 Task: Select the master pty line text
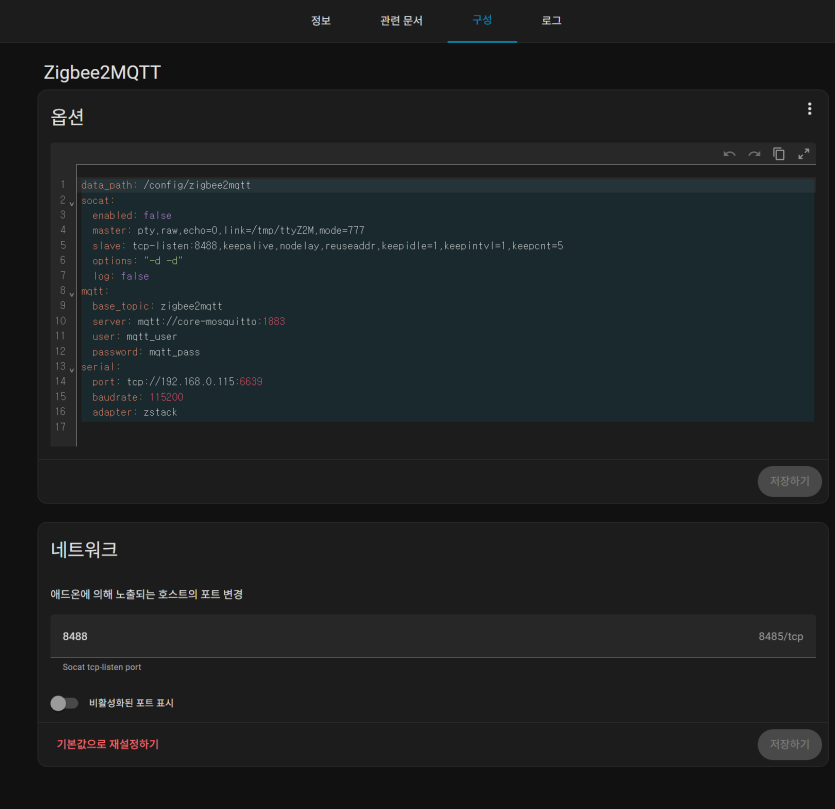[228, 231]
